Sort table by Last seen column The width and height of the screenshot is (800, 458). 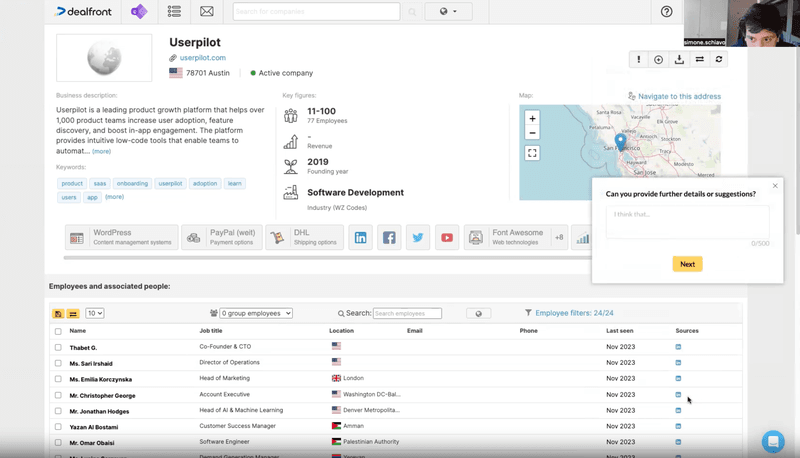619,331
